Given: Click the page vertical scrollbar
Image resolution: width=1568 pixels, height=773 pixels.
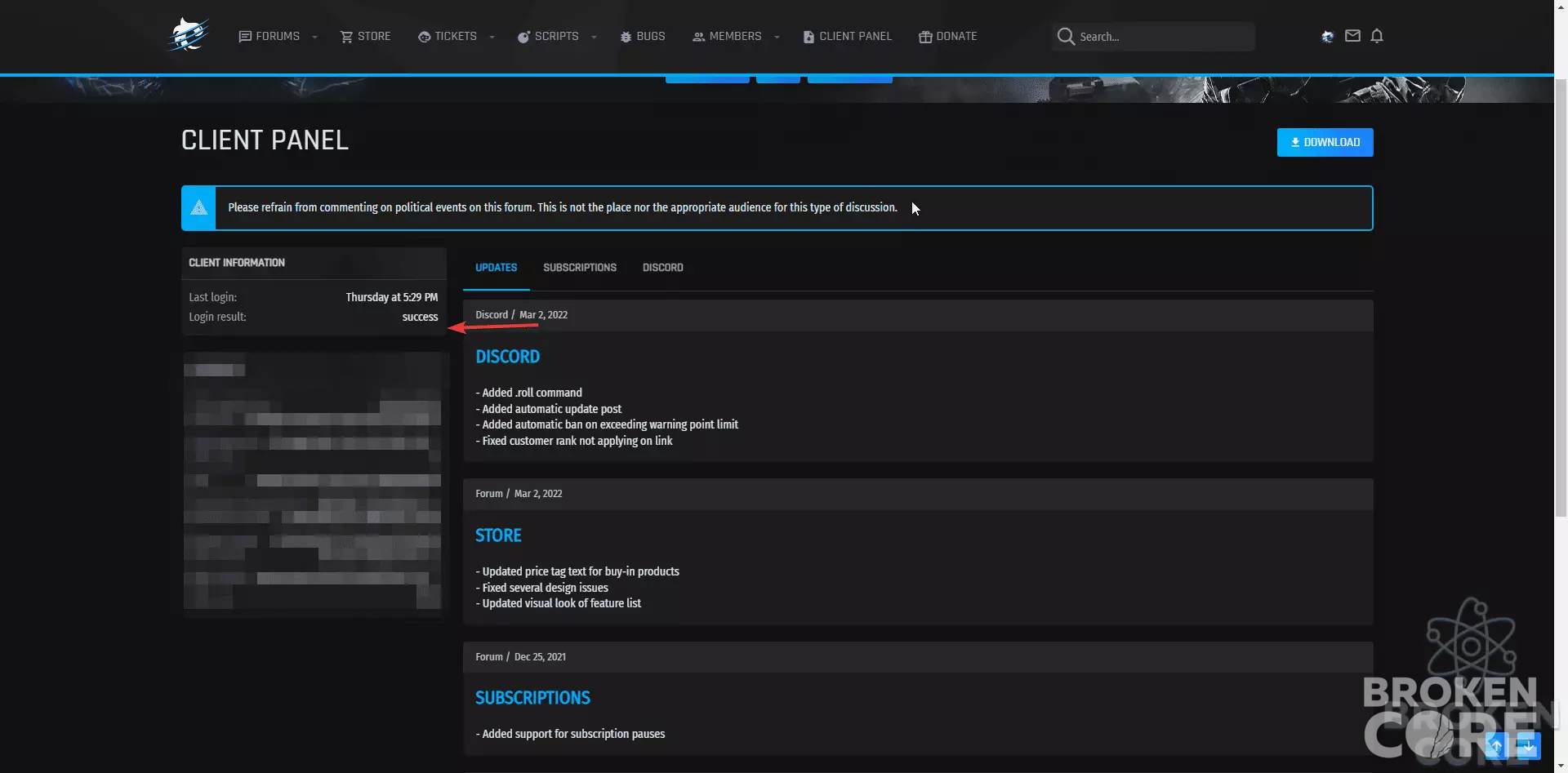Looking at the screenshot, I should (1561, 298).
